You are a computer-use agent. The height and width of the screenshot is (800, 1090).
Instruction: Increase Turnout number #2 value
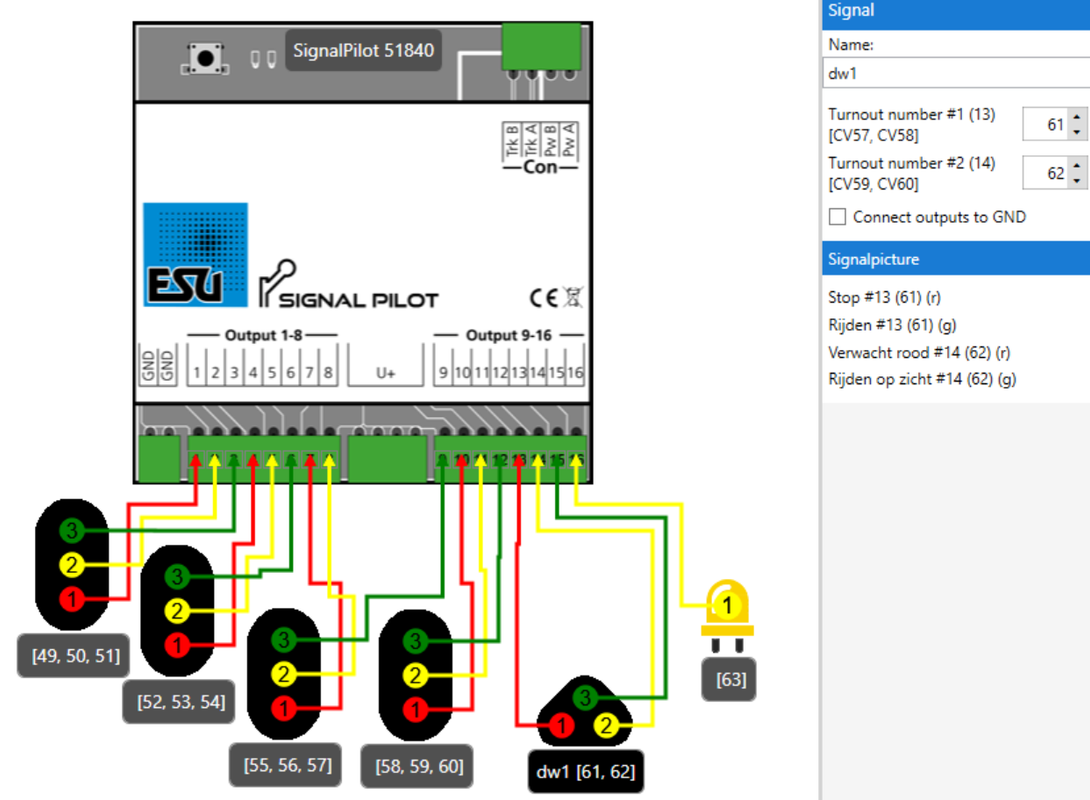1077,165
